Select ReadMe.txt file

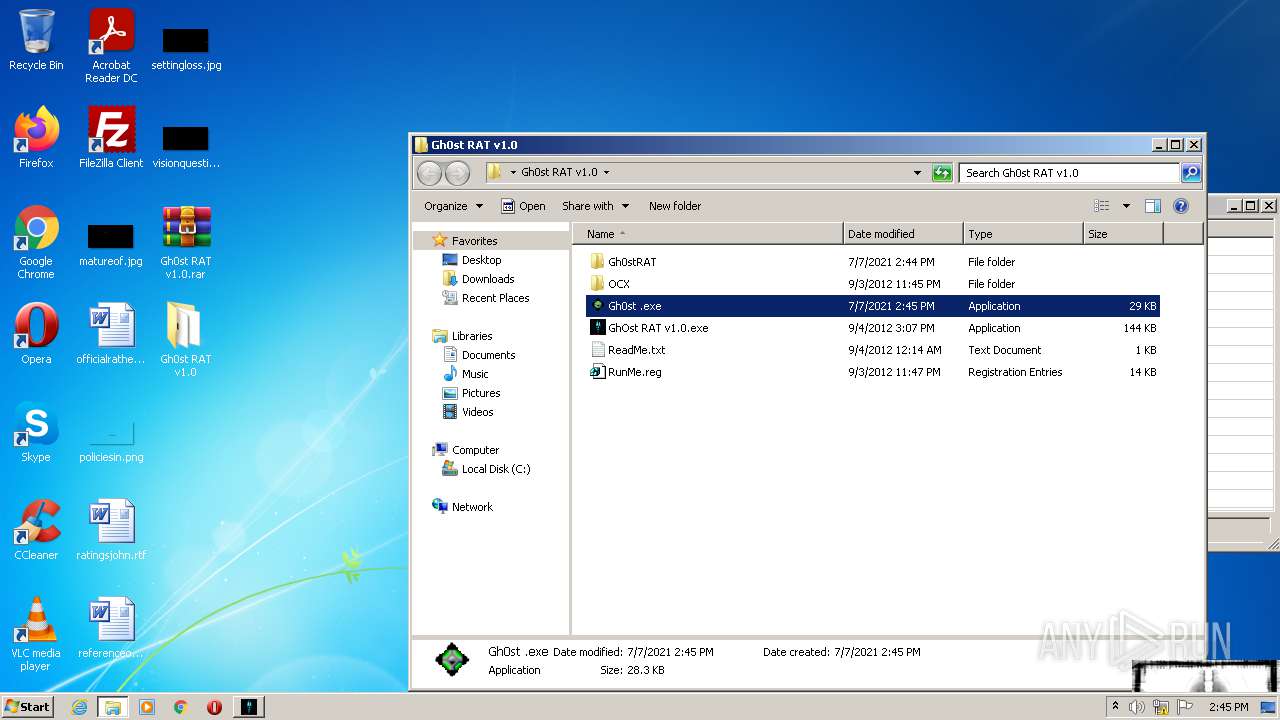click(872, 350)
